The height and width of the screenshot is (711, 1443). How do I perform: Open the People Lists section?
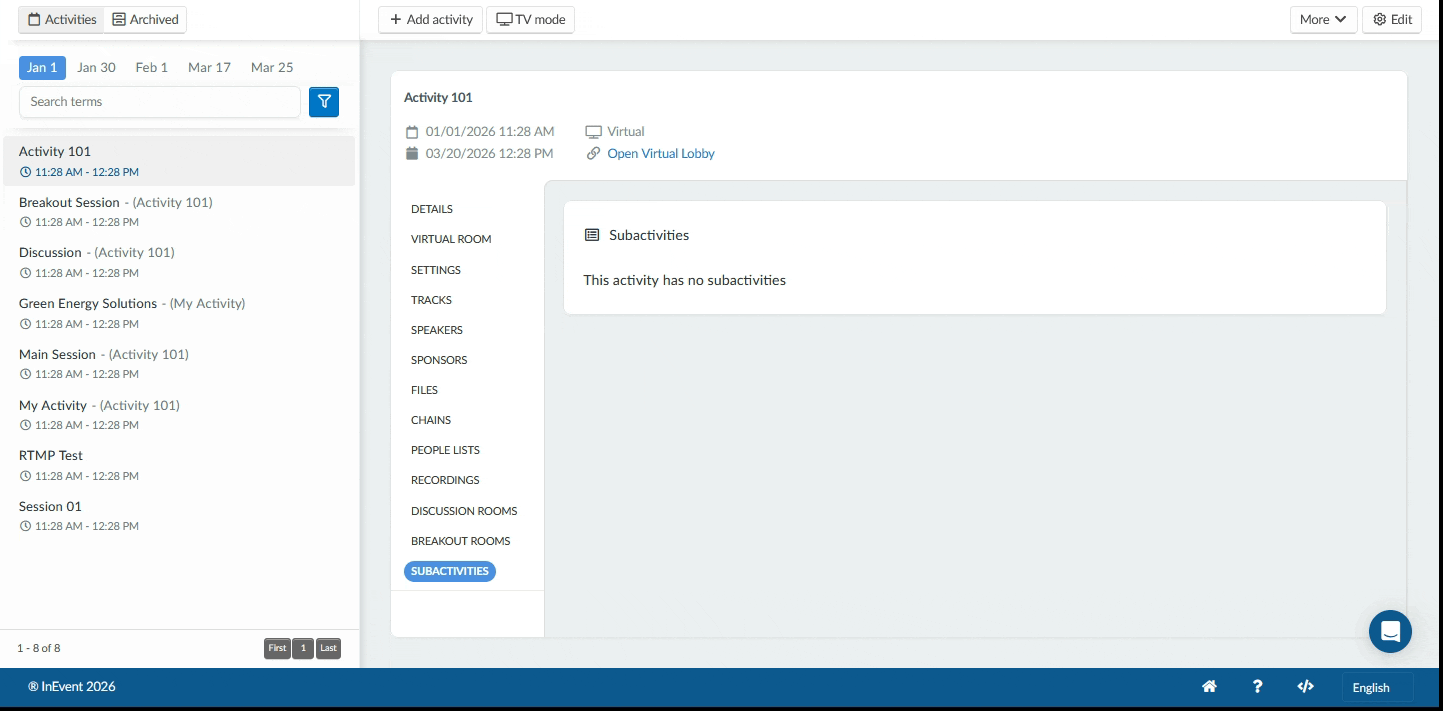pyautogui.click(x=445, y=450)
